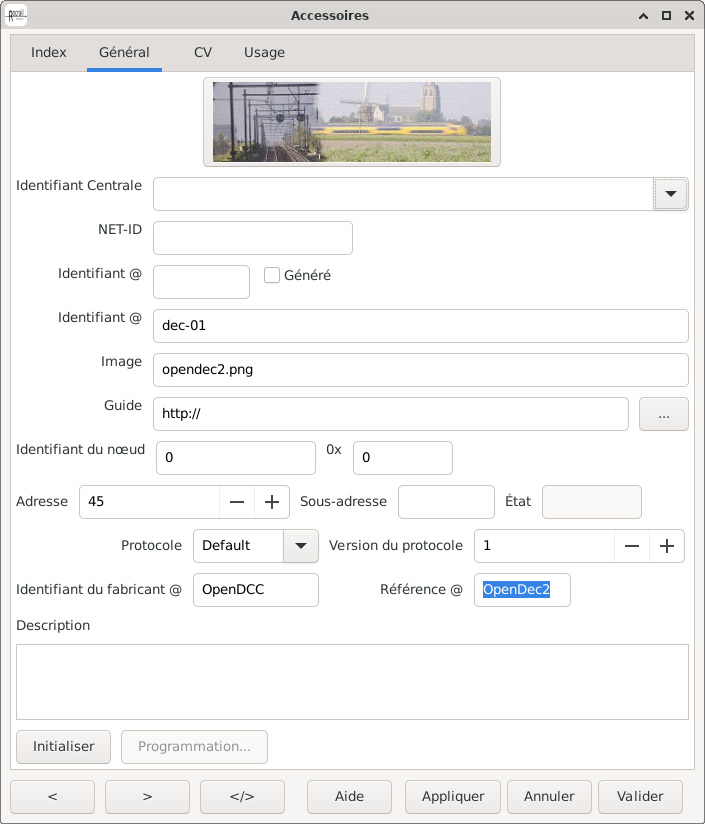This screenshot has width=705, height=824.
Task: Click the Initialiser button
Action: click(64, 747)
